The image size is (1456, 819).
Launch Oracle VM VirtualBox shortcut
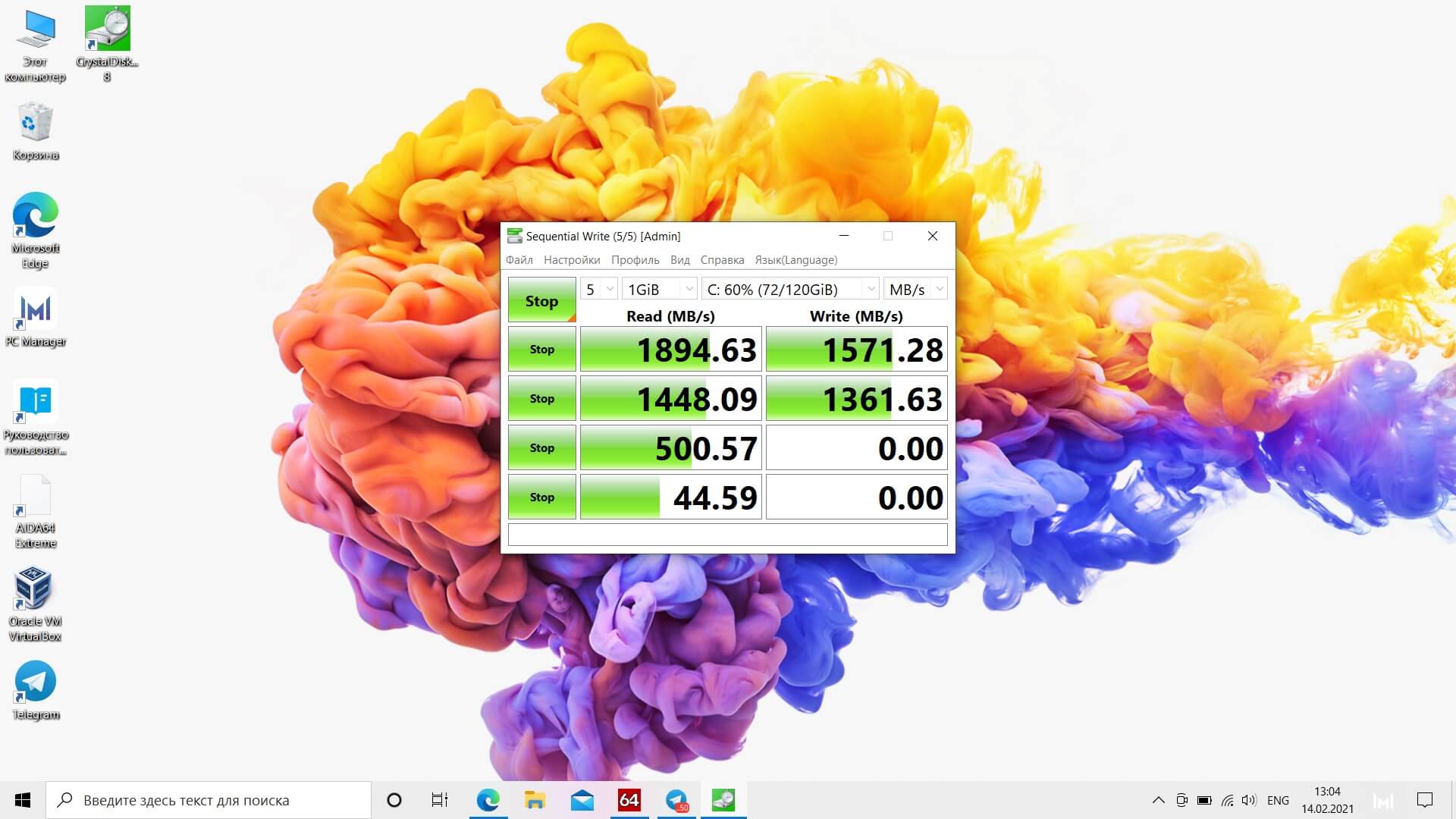point(35,603)
